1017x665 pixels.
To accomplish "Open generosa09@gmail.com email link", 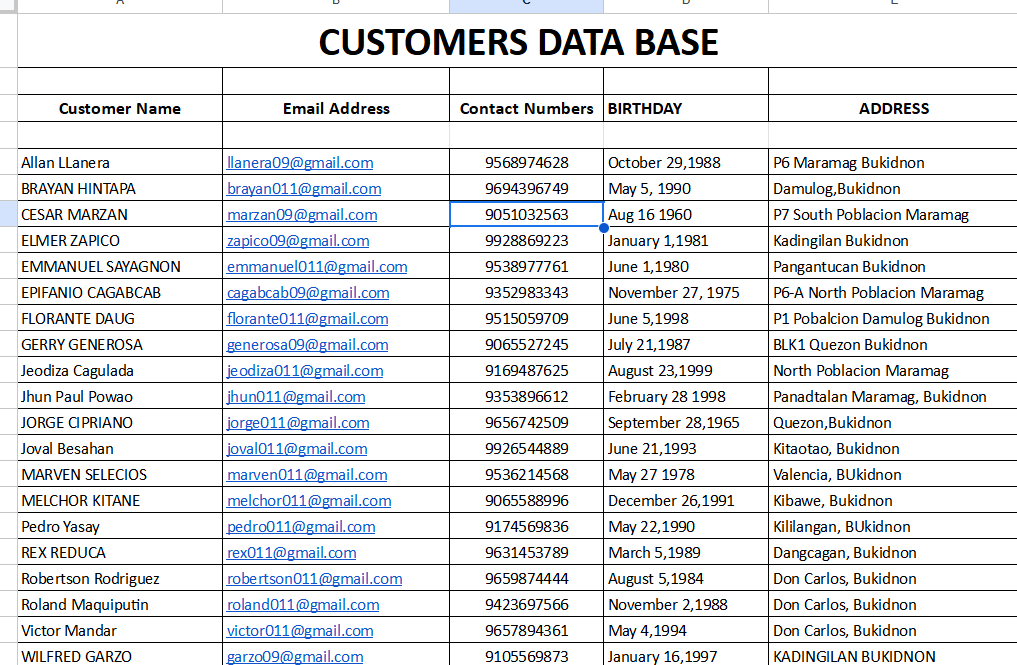I will pyautogui.click(x=307, y=345).
